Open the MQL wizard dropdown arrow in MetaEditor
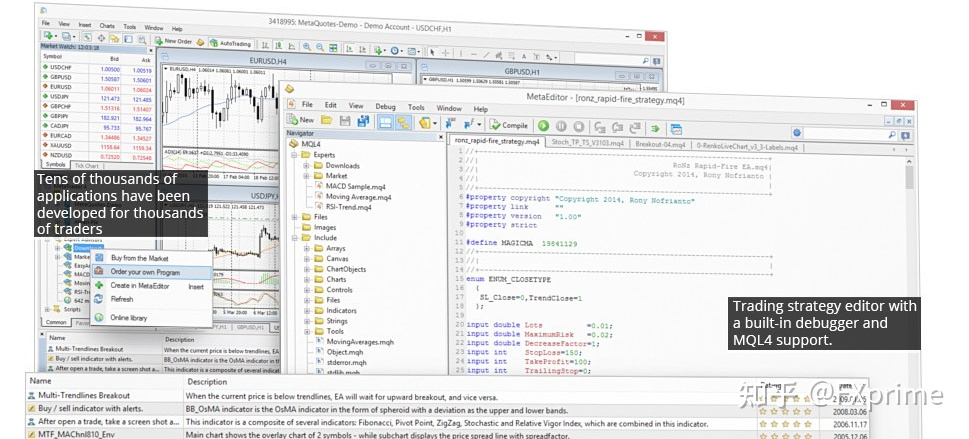Screen dimensions: 969x439 tap(435, 123)
